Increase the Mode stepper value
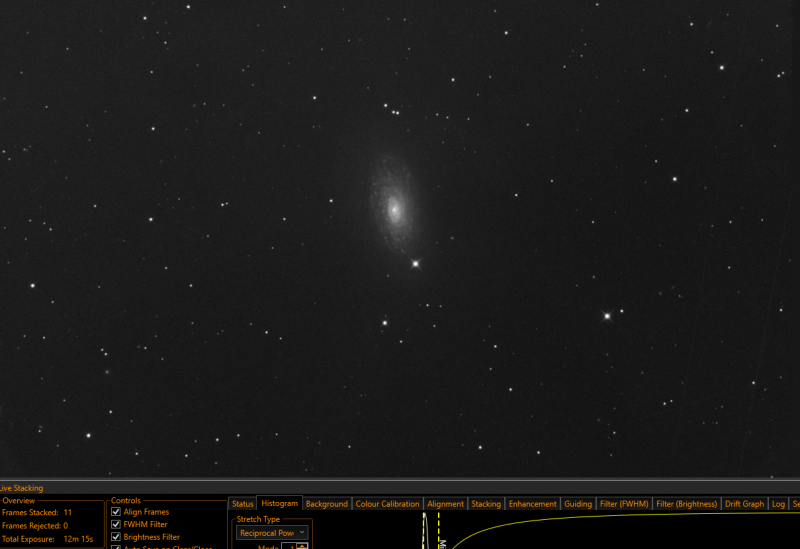Image resolution: width=800 pixels, height=549 pixels. point(302,545)
